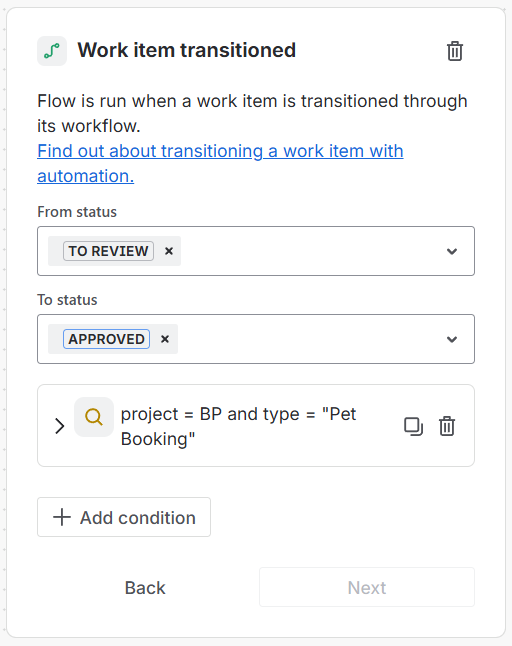
Task: Open link about transitioning a work item
Action: coord(220,163)
